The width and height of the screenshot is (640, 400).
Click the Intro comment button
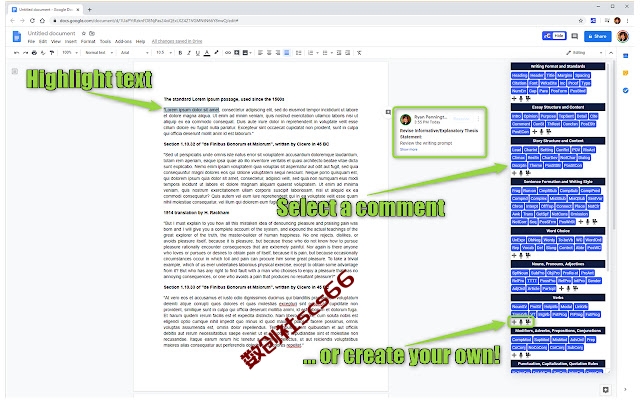point(516,116)
